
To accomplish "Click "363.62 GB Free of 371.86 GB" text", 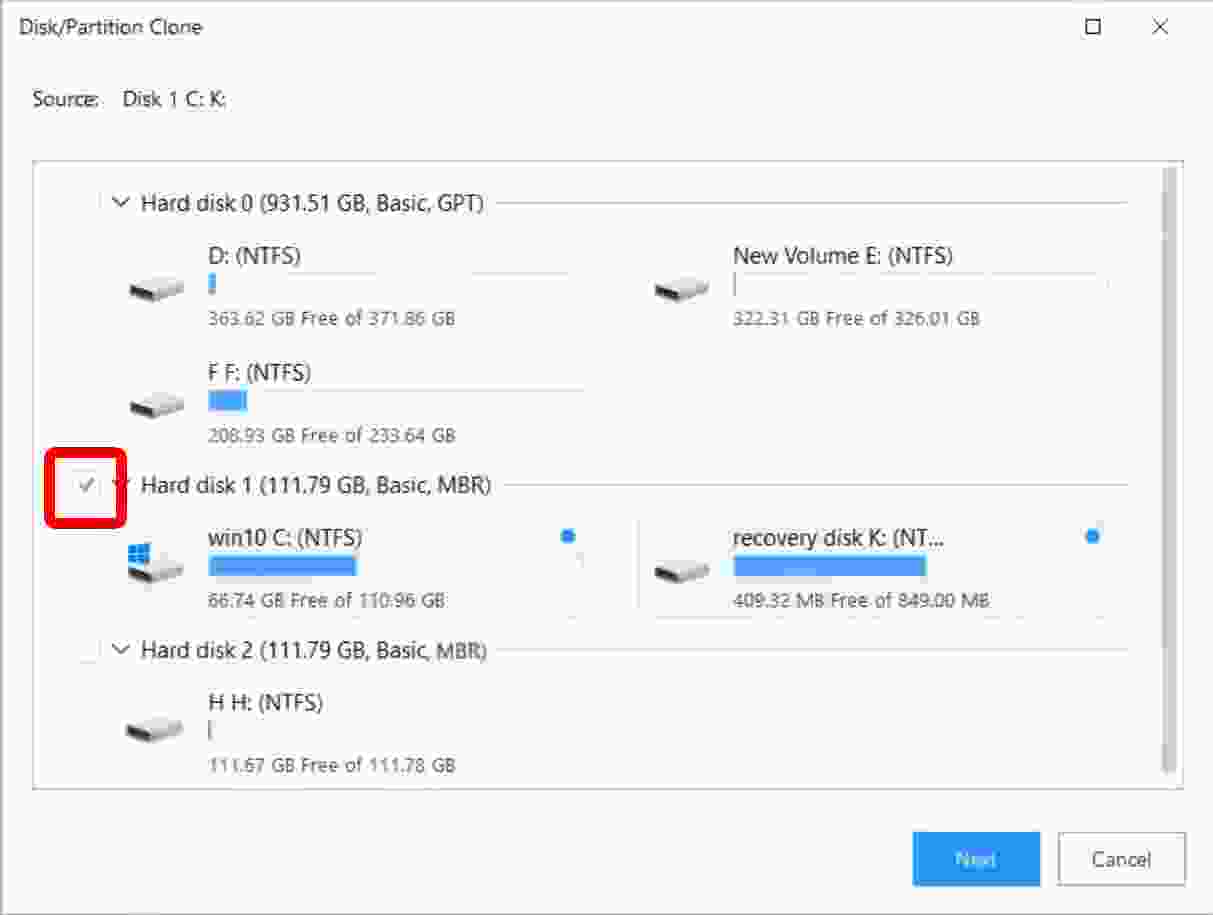I will point(332,319).
